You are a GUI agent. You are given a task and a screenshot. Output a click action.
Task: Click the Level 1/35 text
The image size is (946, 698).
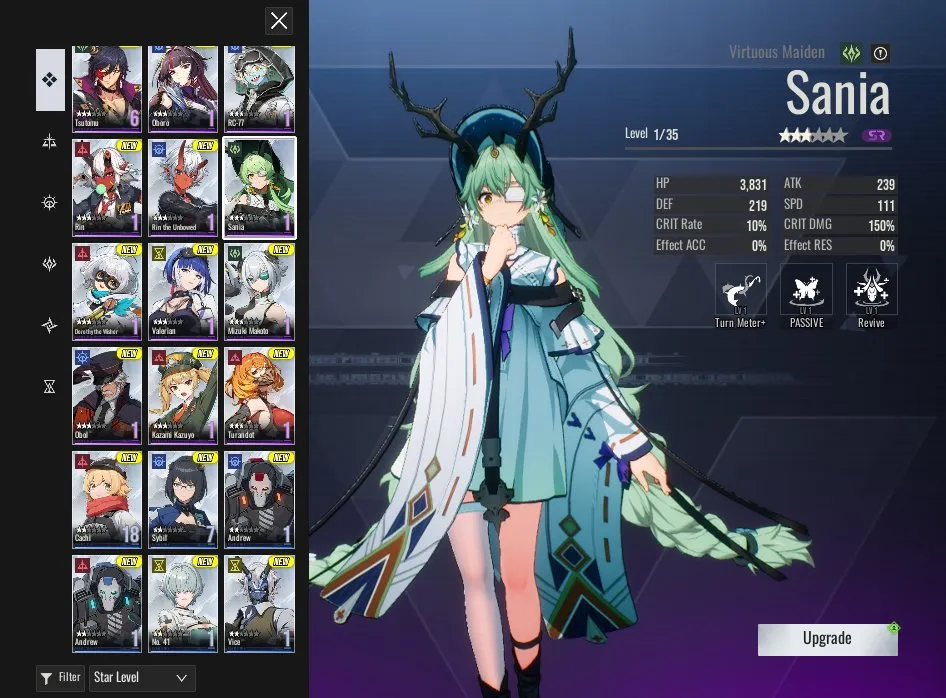tap(652, 134)
